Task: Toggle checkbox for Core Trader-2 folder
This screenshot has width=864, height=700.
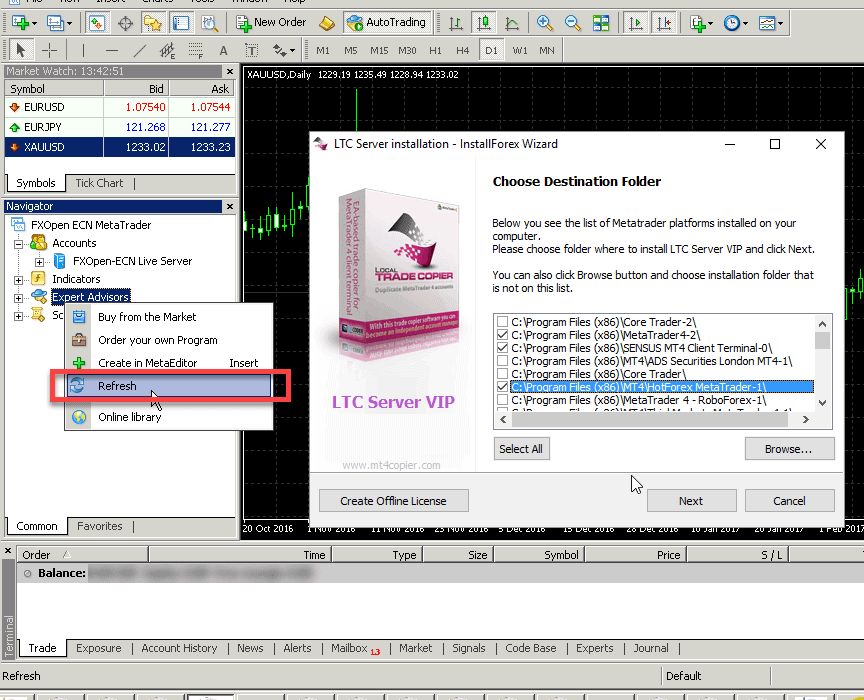Action: pos(502,321)
